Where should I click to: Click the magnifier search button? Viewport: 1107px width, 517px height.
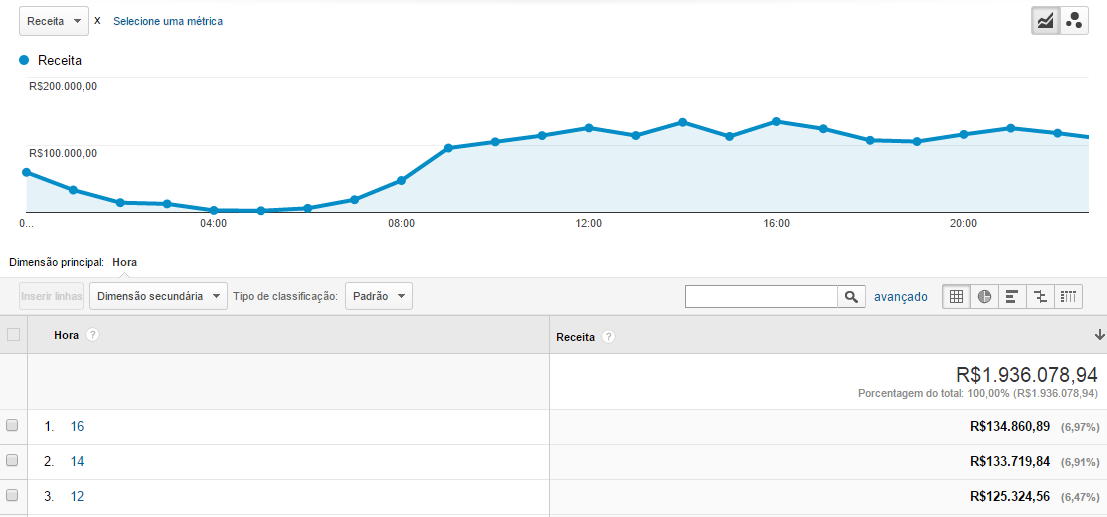click(x=851, y=296)
